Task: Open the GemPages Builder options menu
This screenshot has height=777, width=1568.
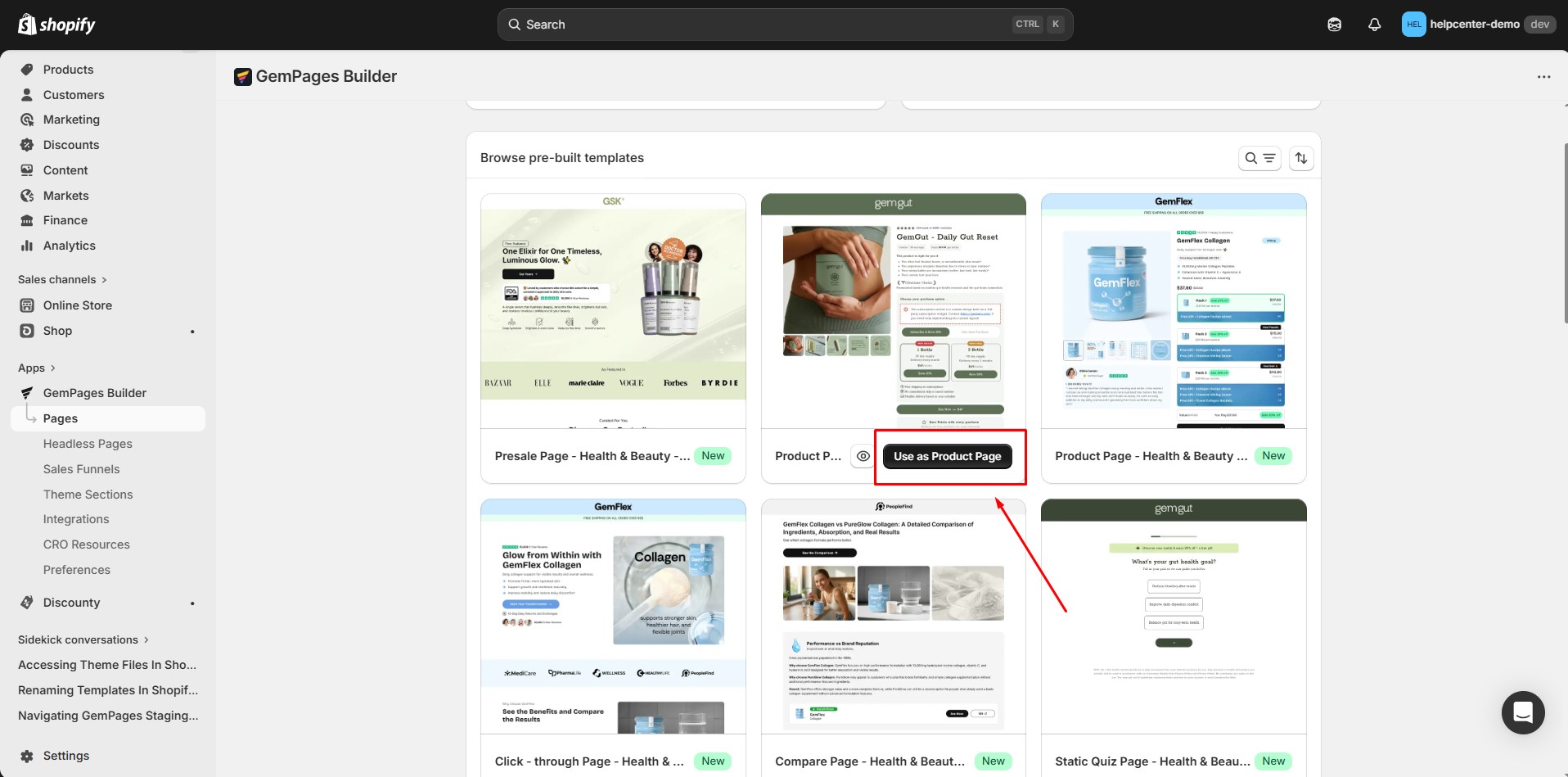Action: click(1543, 76)
